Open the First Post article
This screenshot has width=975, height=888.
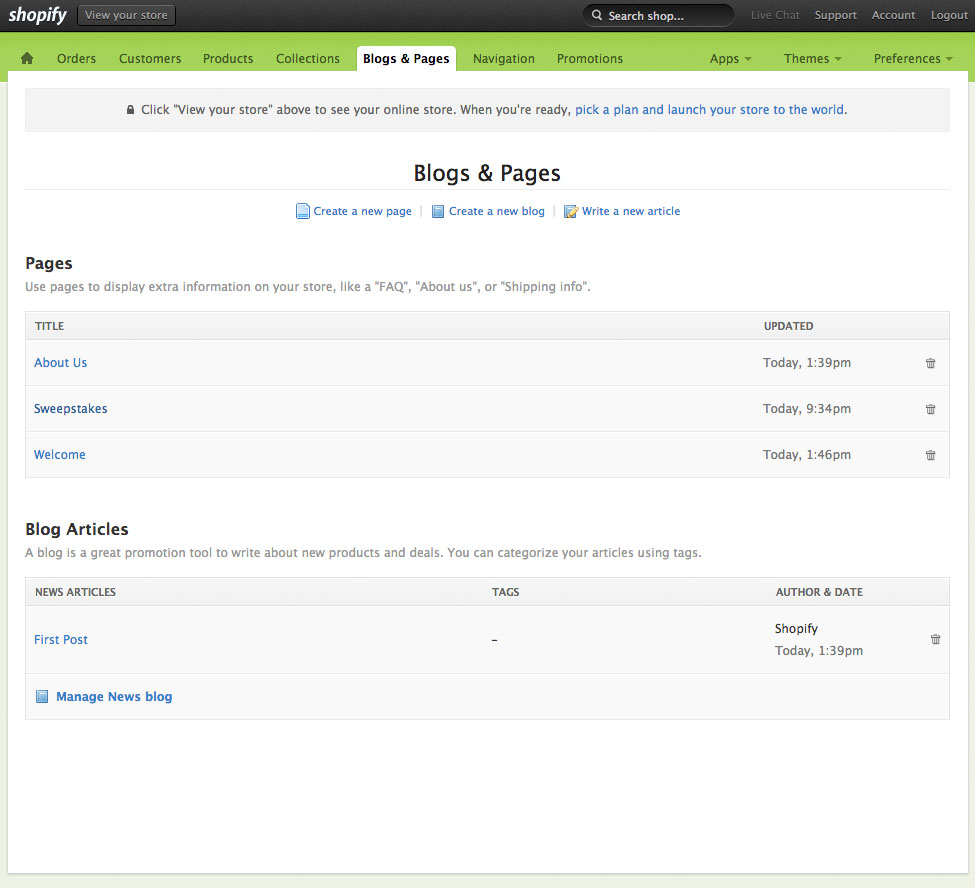(61, 640)
